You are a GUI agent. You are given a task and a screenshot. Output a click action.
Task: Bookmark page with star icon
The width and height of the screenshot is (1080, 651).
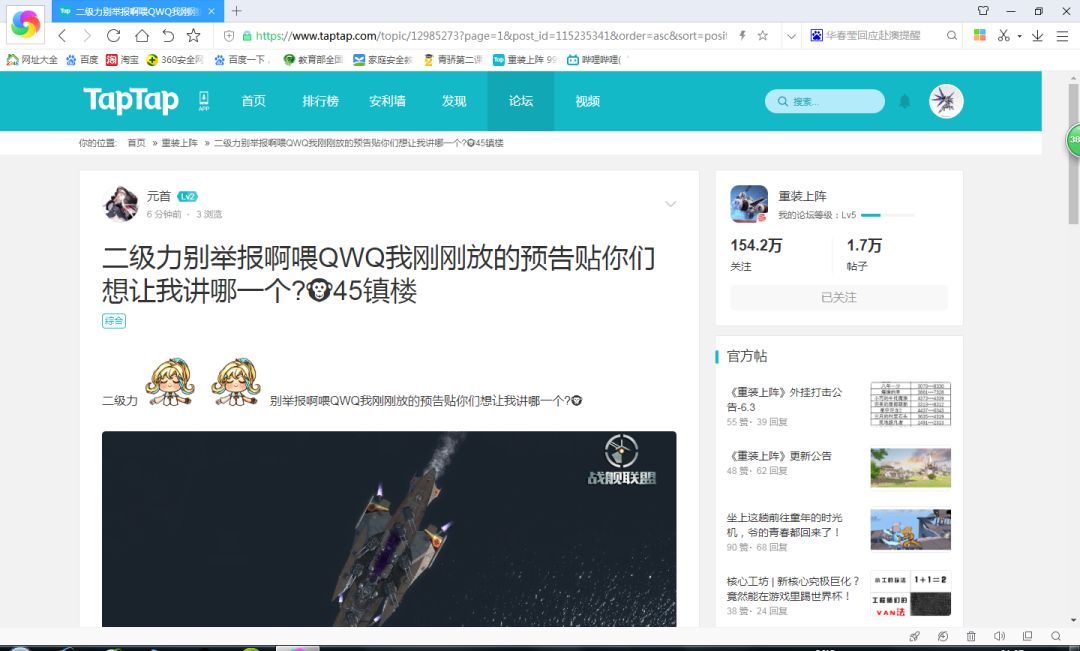(194, 35)
